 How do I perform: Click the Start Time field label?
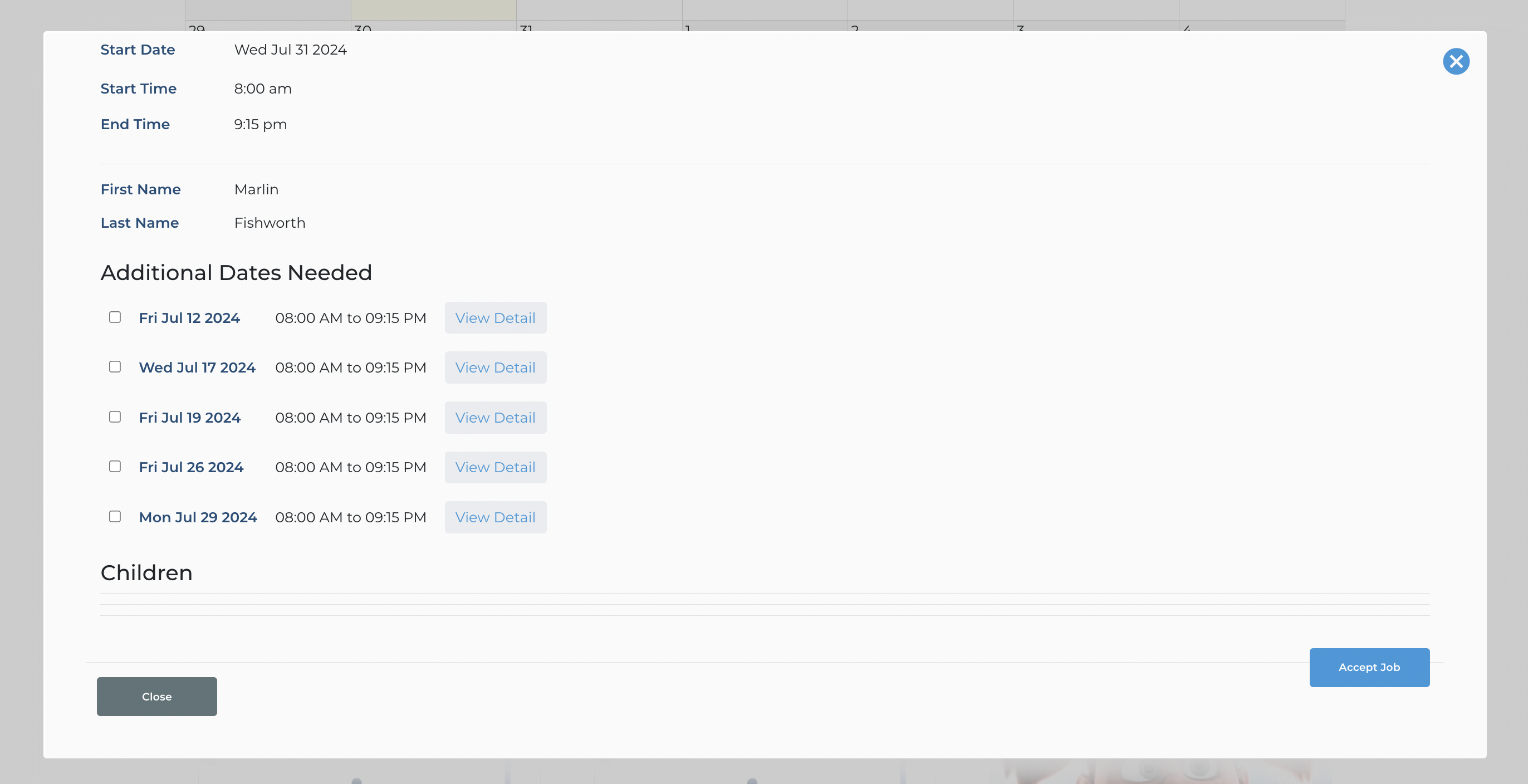(138, 89)
